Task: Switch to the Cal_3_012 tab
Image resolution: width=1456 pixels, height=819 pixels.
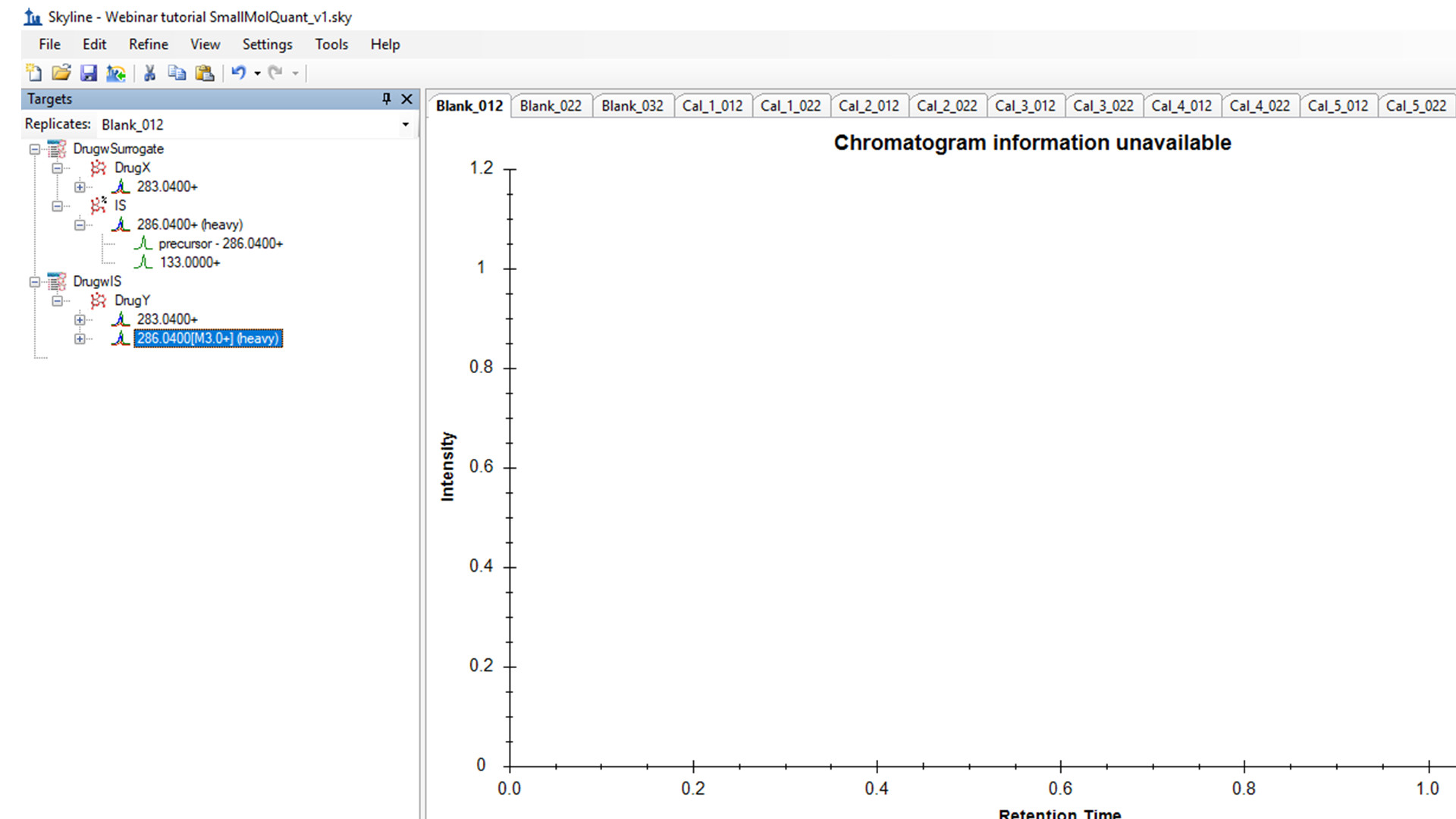Action: click(x=1025, y=106)
